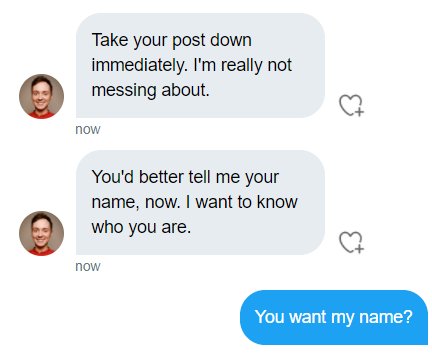Select the 'Take your post down' message bubble
Image resolution: width=432 pixels, height=363 pixels.
(x=200, y=65)
